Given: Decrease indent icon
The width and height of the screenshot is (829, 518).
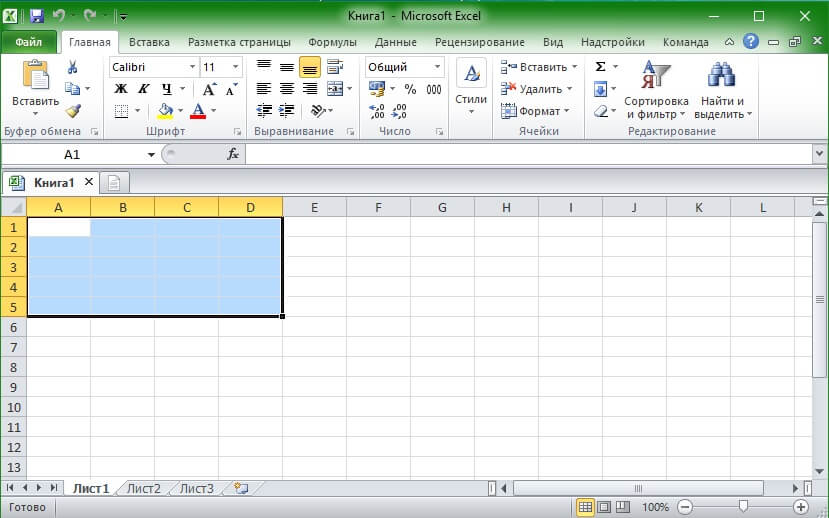Looking at the screenshot, I should coord(264,110).
